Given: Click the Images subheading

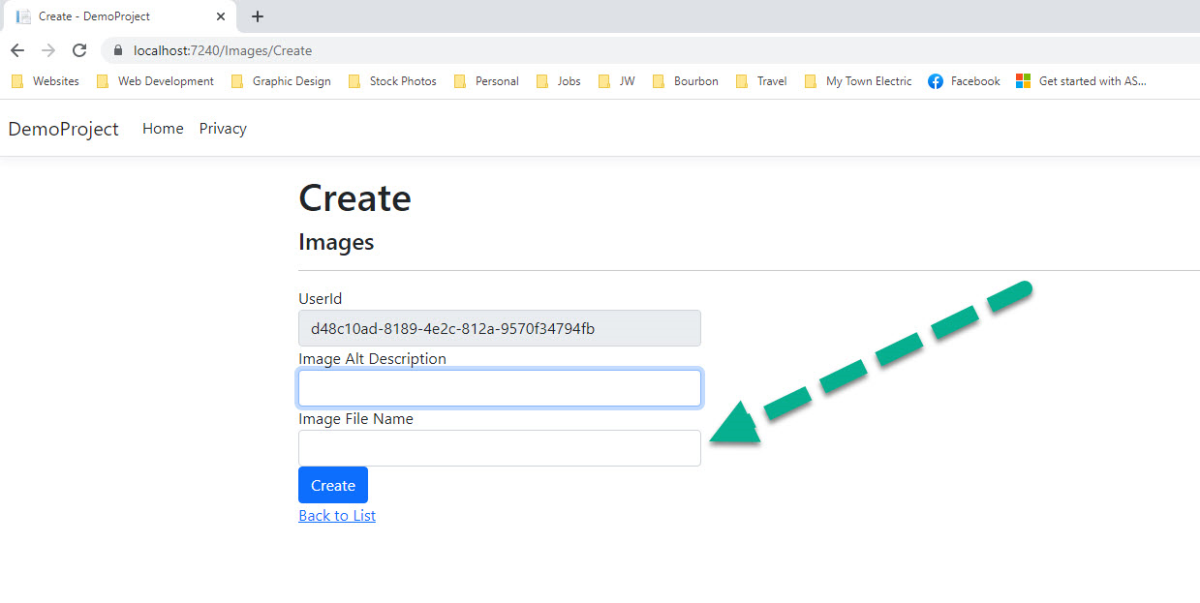Looking at the screenshot, I should pyautogui.click(x=336, y=242).
